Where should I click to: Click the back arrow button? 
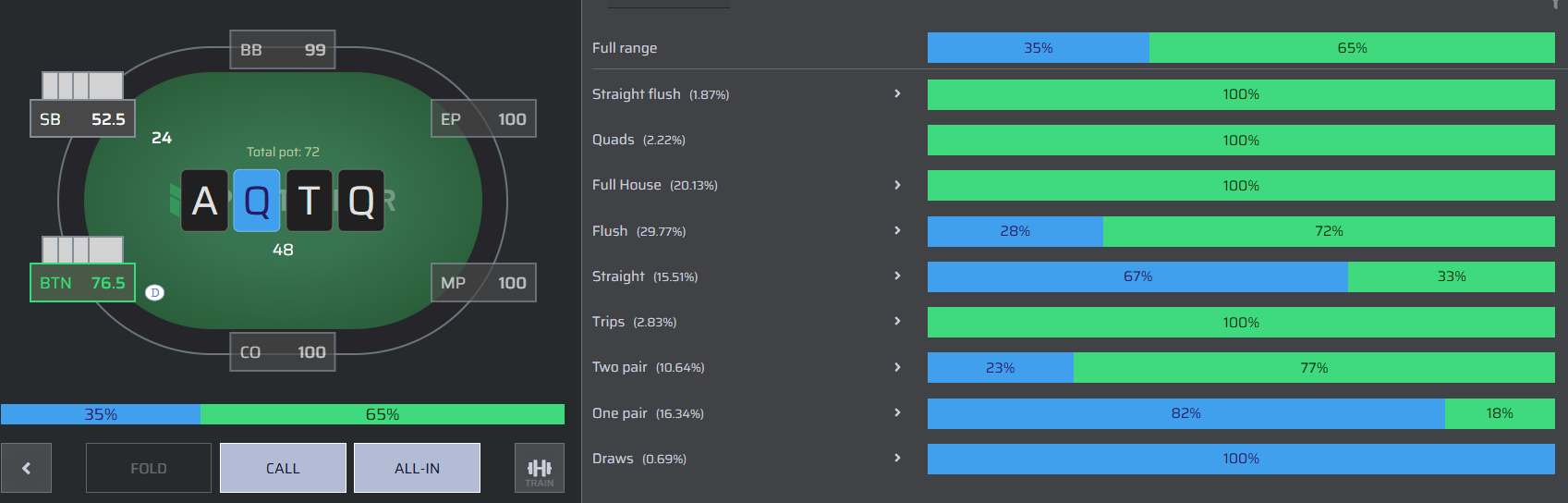click(26, 468)
